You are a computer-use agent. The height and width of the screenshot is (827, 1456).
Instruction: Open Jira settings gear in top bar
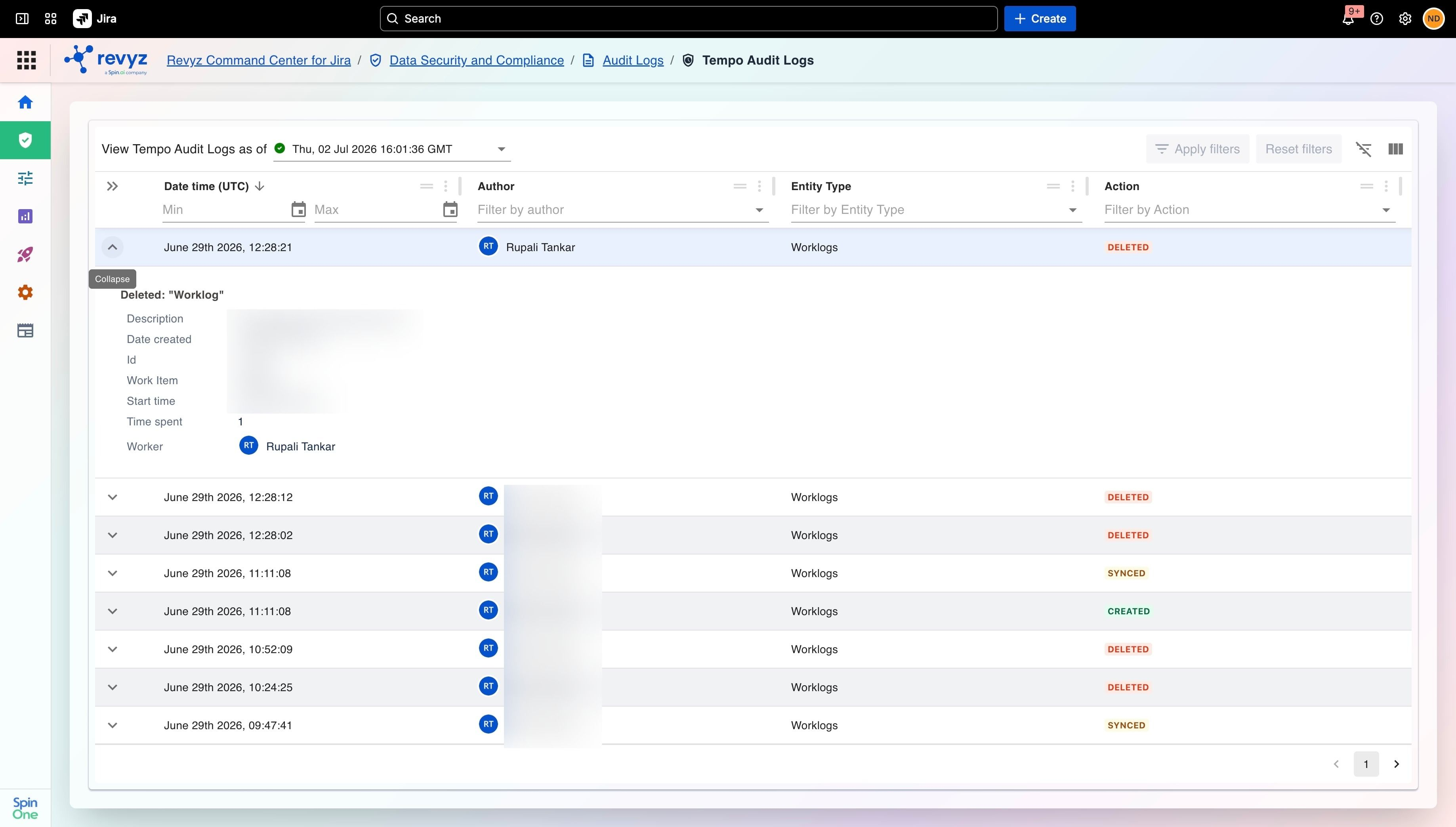(x=1405, y=19)
